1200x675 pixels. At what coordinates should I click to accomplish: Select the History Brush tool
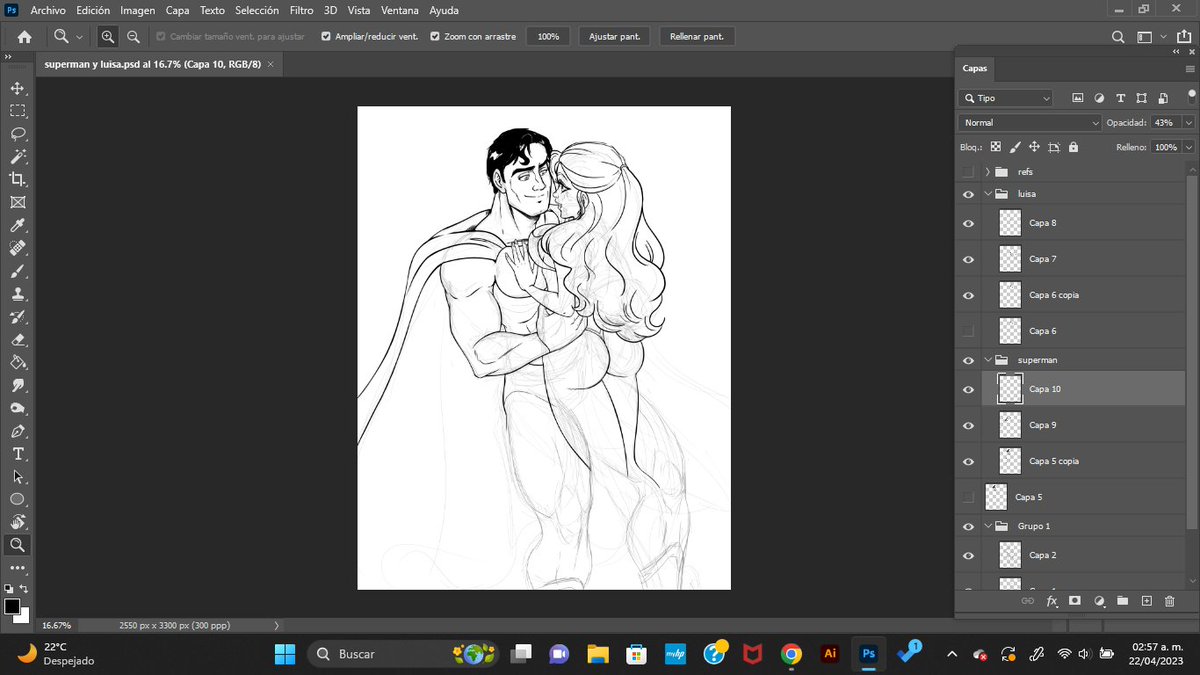point(17,317)
